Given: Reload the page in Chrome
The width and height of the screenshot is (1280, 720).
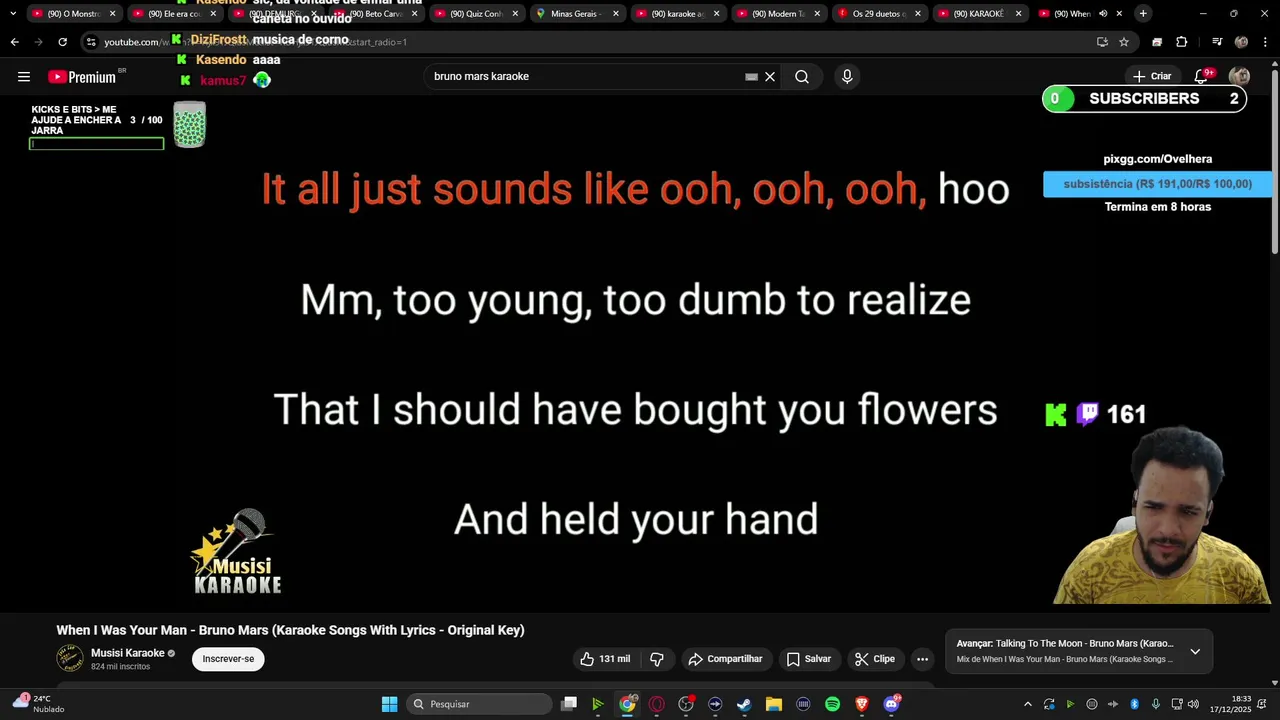Looking at the screenshot, I should (62, 42).
